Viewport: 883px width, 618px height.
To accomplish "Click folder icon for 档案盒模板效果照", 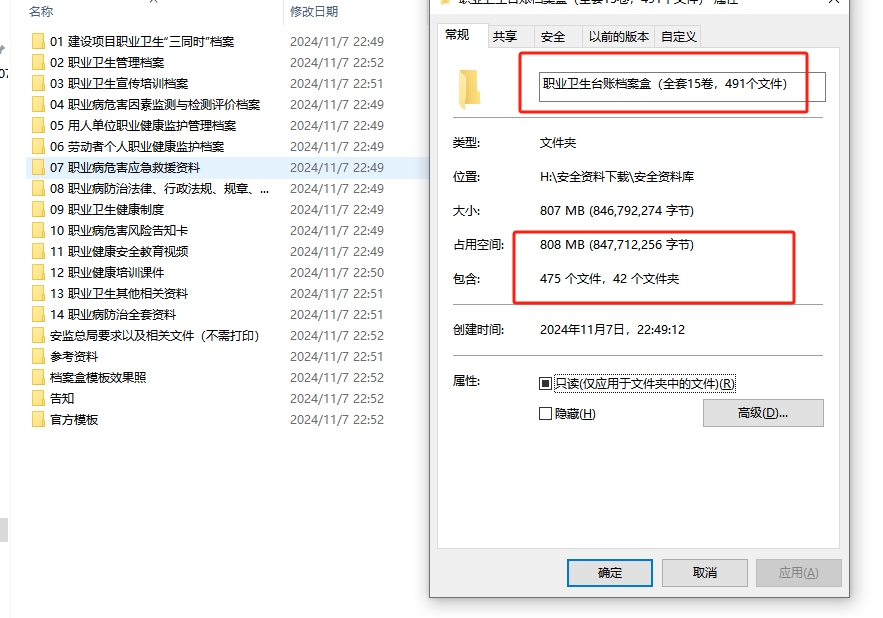I will (38, 377).
